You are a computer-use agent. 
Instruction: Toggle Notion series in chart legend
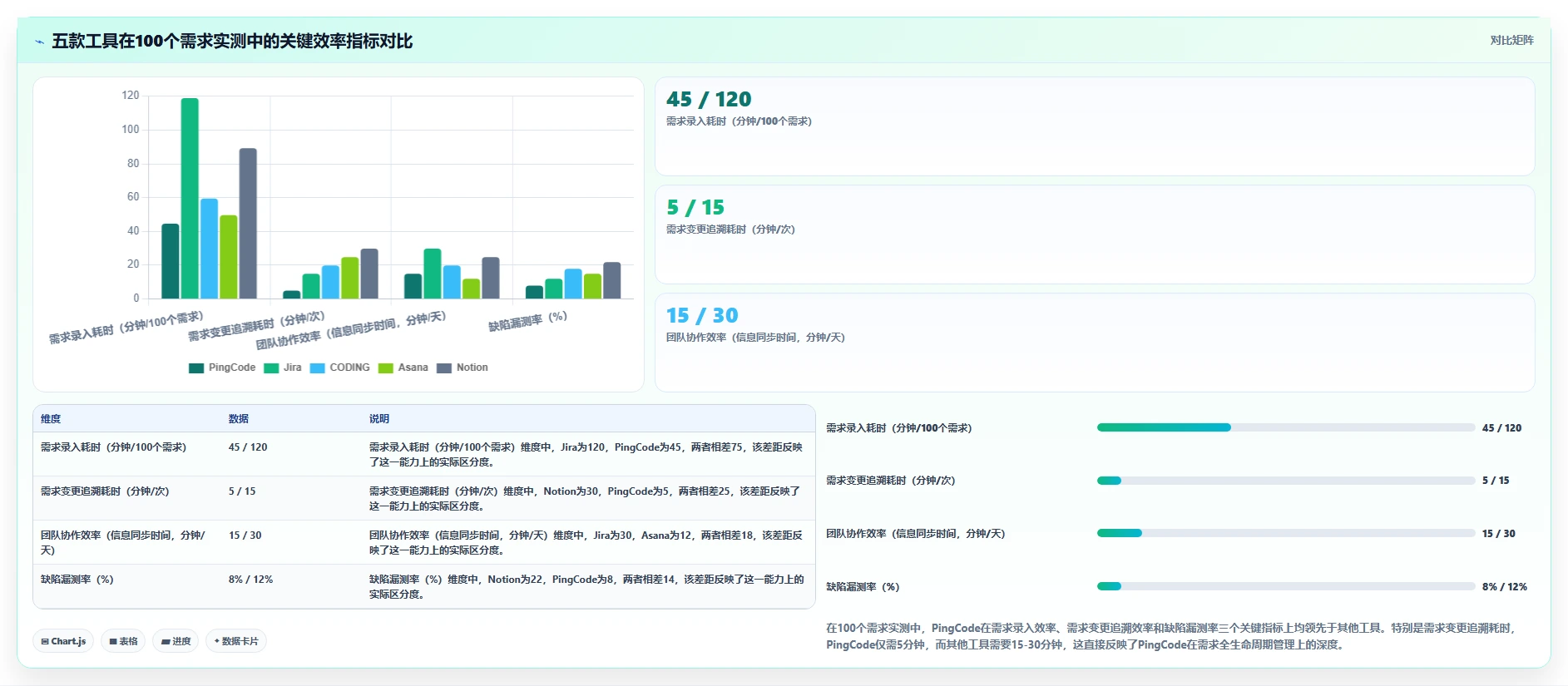point(462,368)
